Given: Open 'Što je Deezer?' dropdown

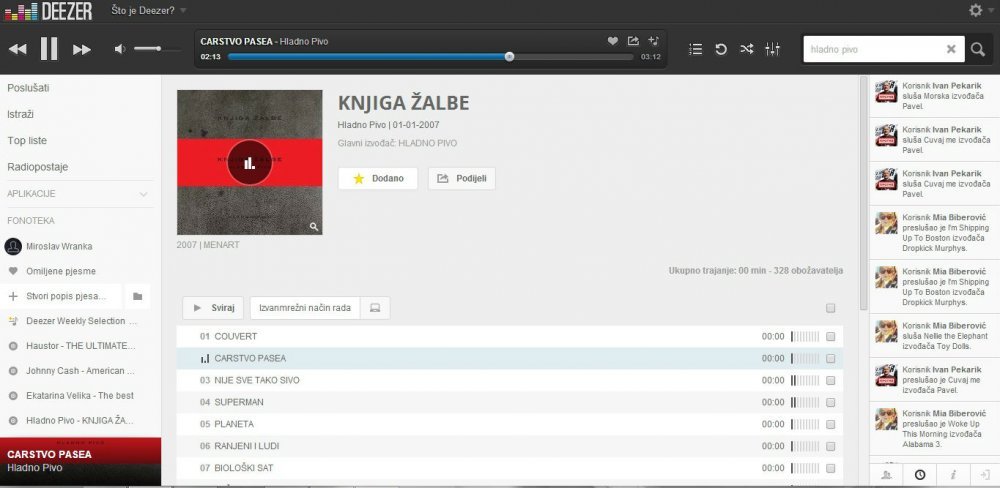Looking at the screenshot, I should point(149,10).
